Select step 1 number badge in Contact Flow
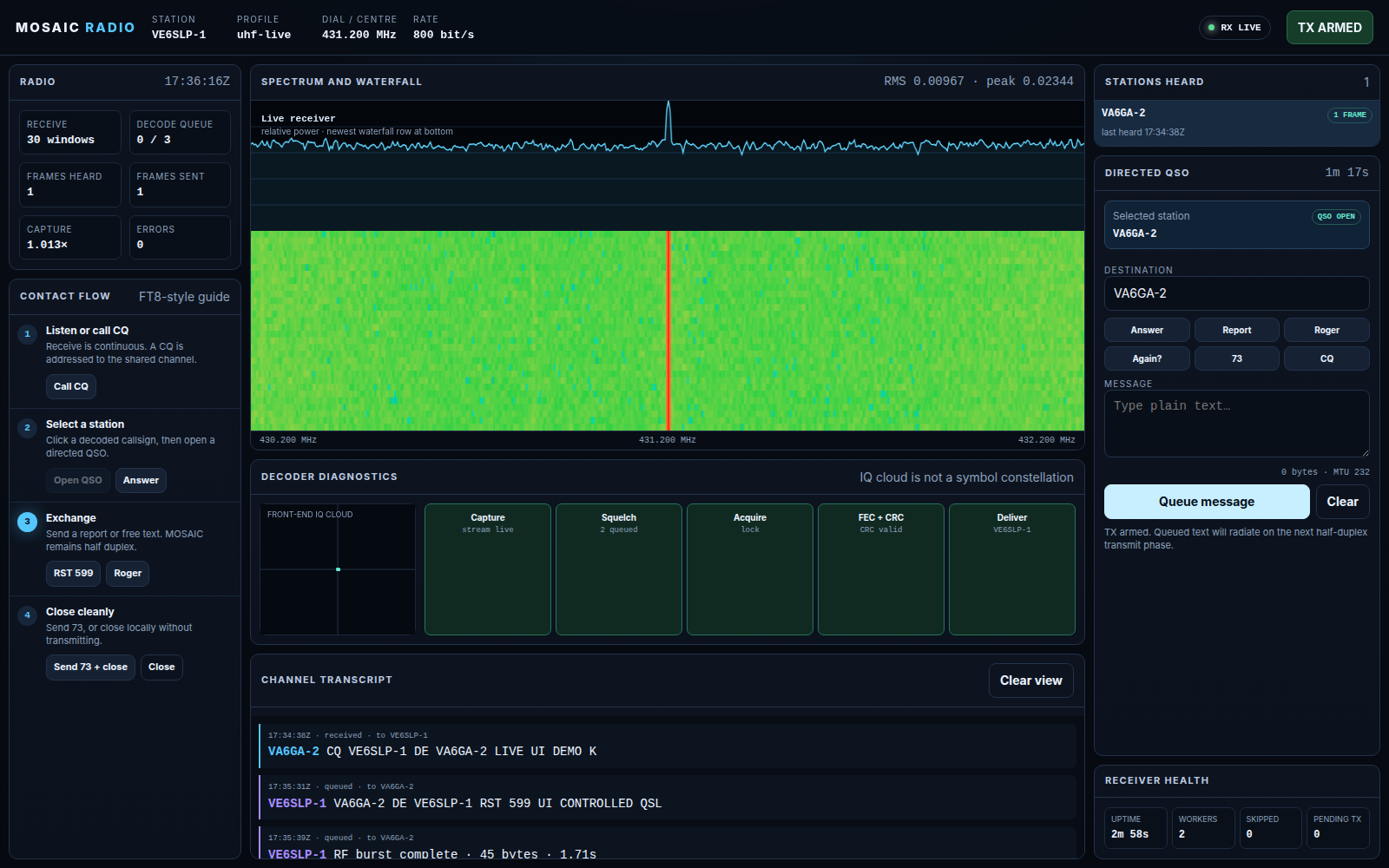Image resolution: width=1389 pixels, height=868 pixels. pos(27,333)
